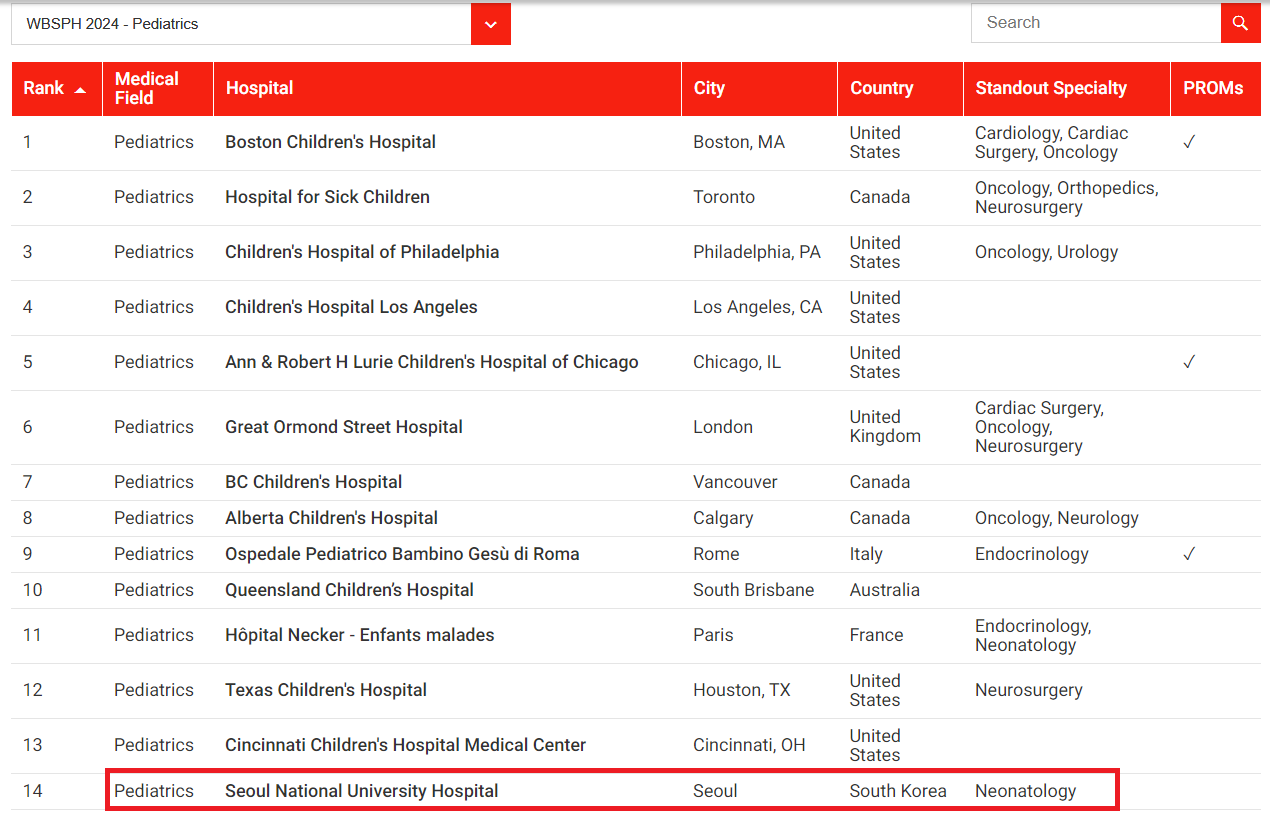Click the Oncology, Urology specialty cell

tap(1047, 252)
